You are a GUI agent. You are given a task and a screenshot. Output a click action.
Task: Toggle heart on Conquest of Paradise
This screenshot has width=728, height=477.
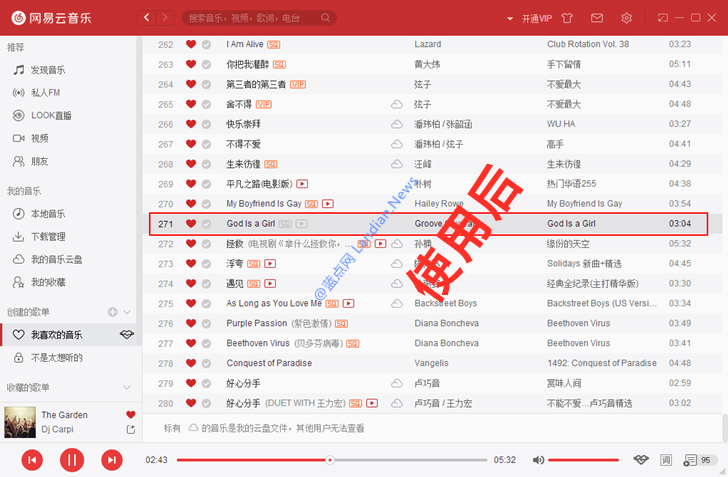click(x=191, y=363)
